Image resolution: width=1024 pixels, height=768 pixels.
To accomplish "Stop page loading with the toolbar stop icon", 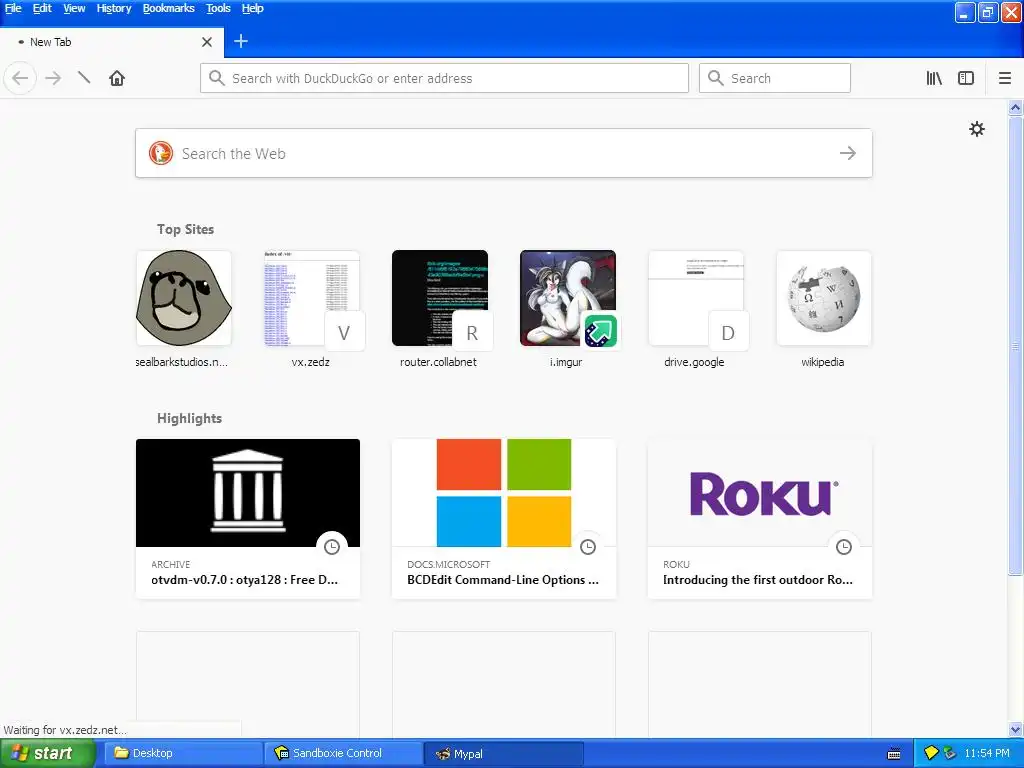I will tap(84, 78).
